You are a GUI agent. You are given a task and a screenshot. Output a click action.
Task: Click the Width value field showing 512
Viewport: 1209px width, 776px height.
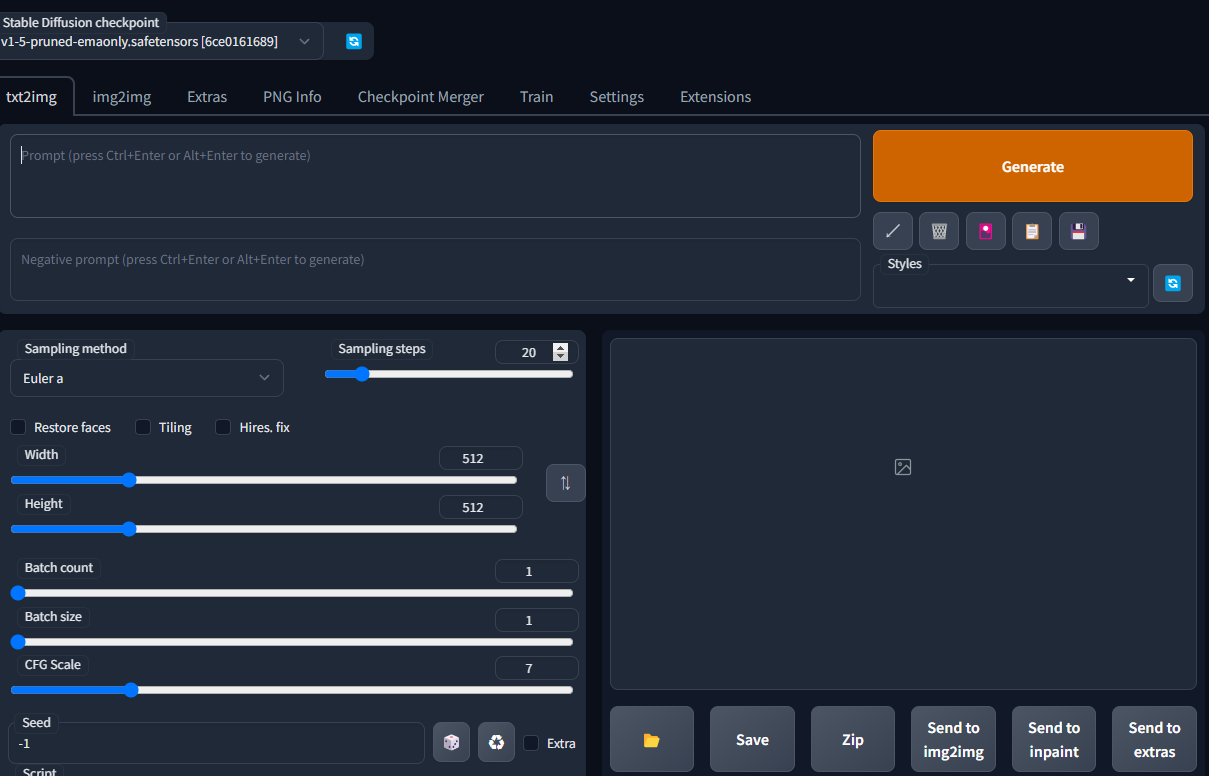(480, 458)
